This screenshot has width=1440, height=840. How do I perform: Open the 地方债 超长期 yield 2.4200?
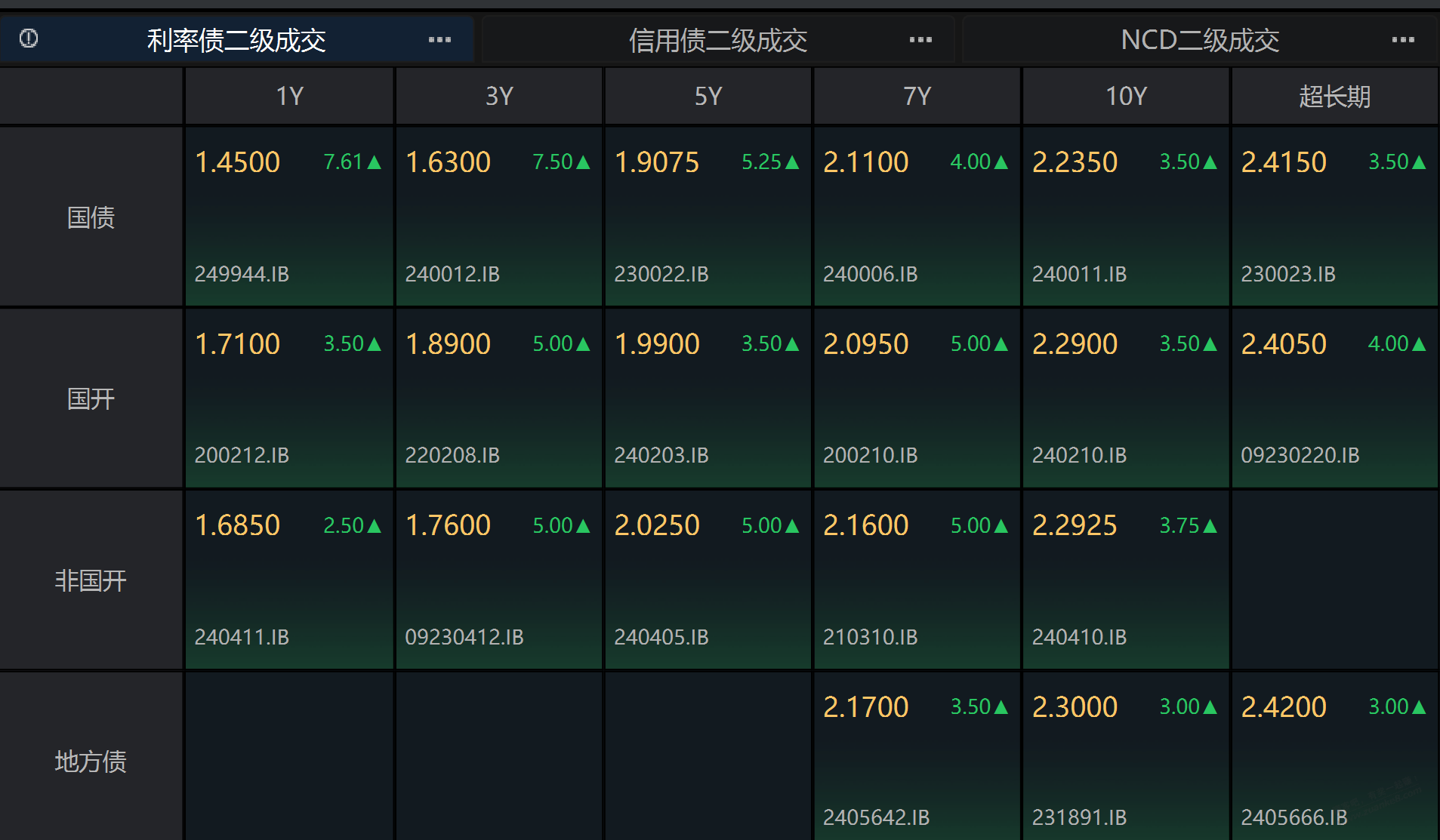point(1284,707)
